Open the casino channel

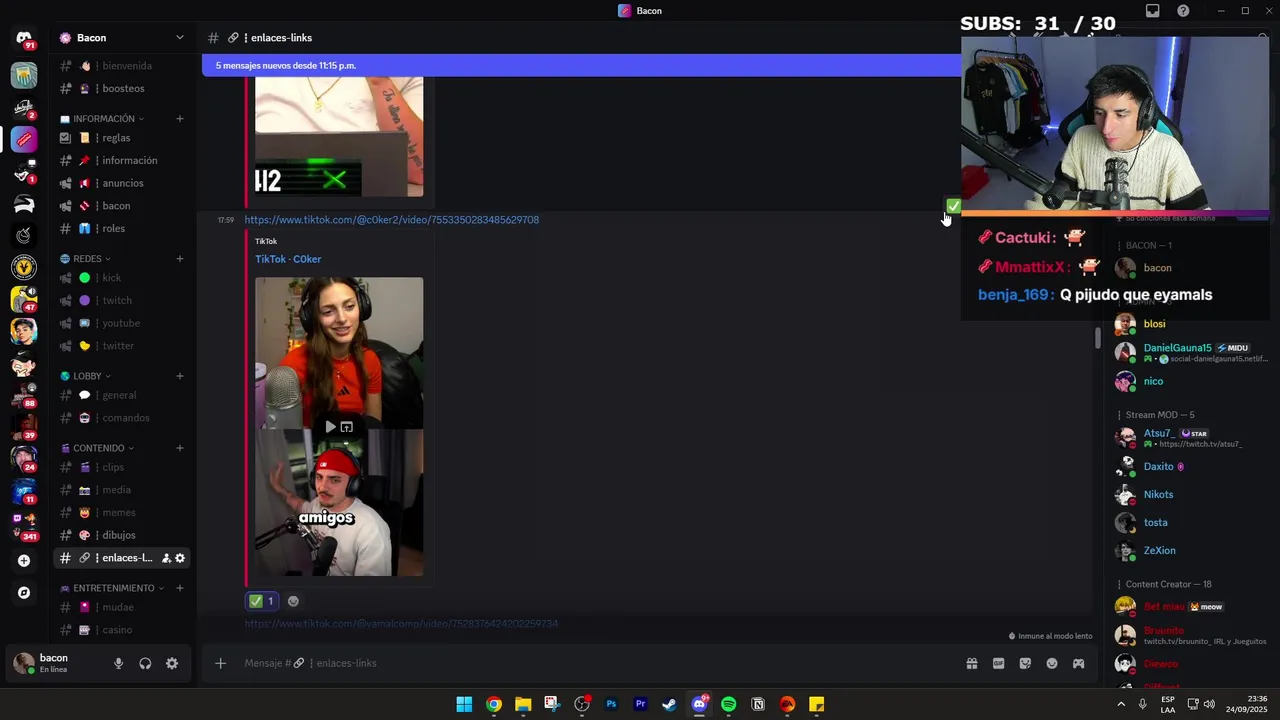click(122, 630)
